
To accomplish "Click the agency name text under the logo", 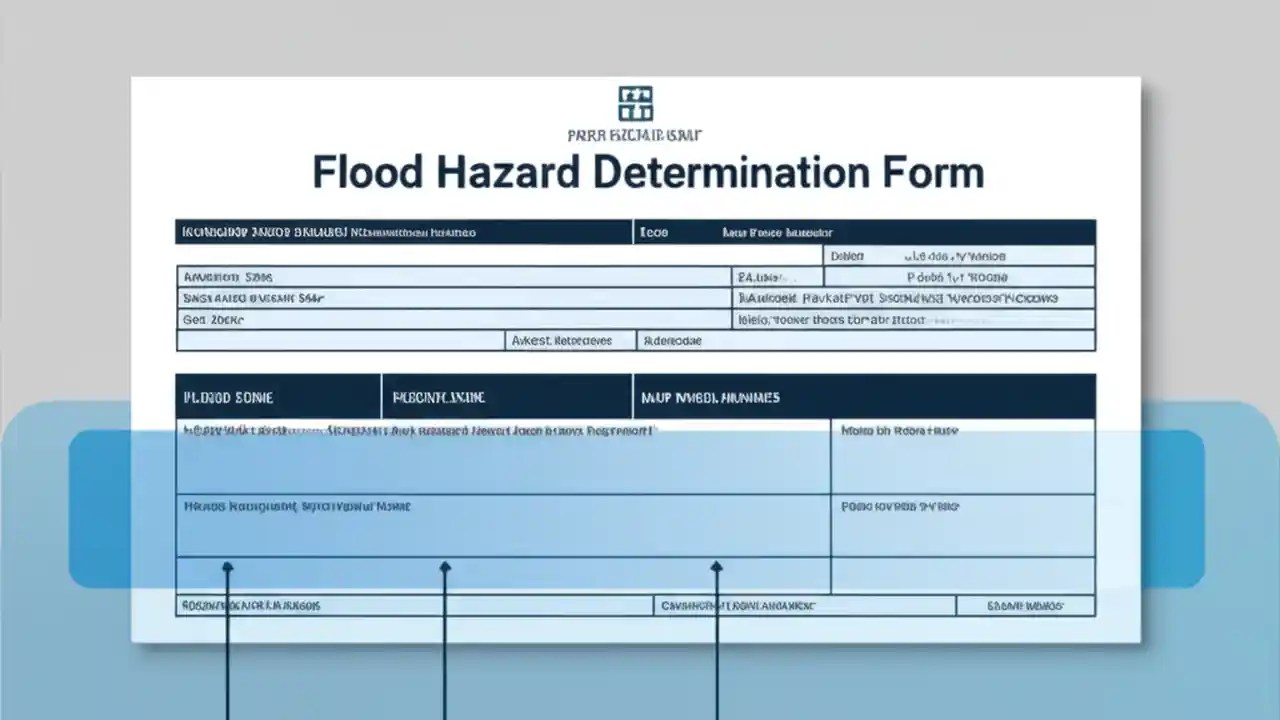I will click(637, 133).
